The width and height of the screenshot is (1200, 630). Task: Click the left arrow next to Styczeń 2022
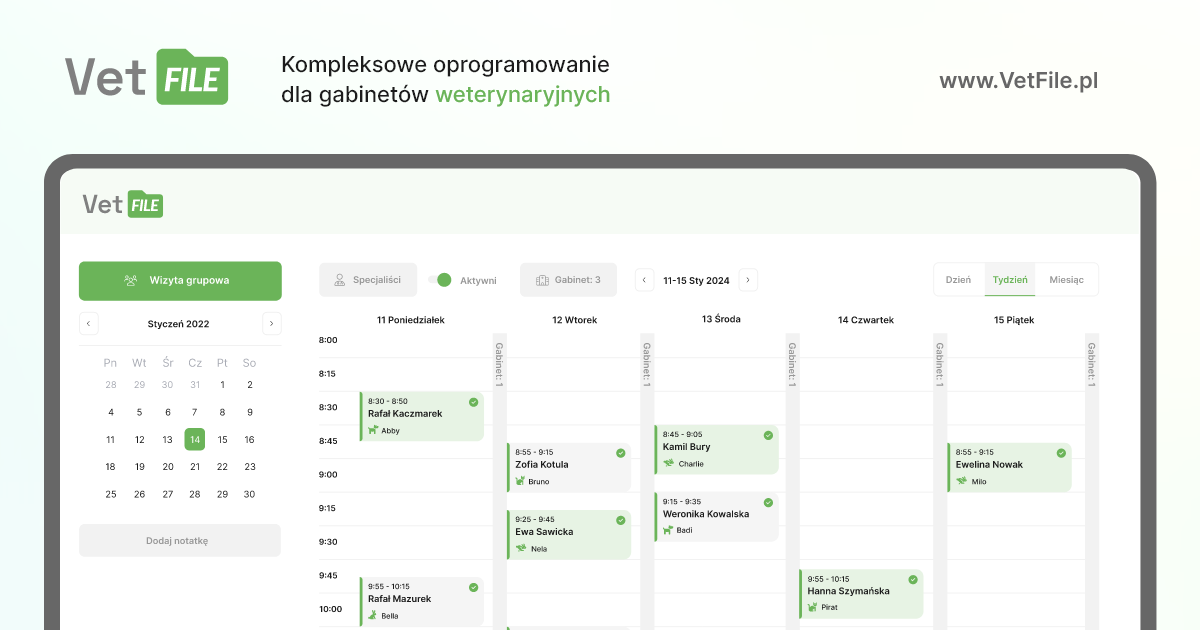pyautogui.click(x=88, y=323)
